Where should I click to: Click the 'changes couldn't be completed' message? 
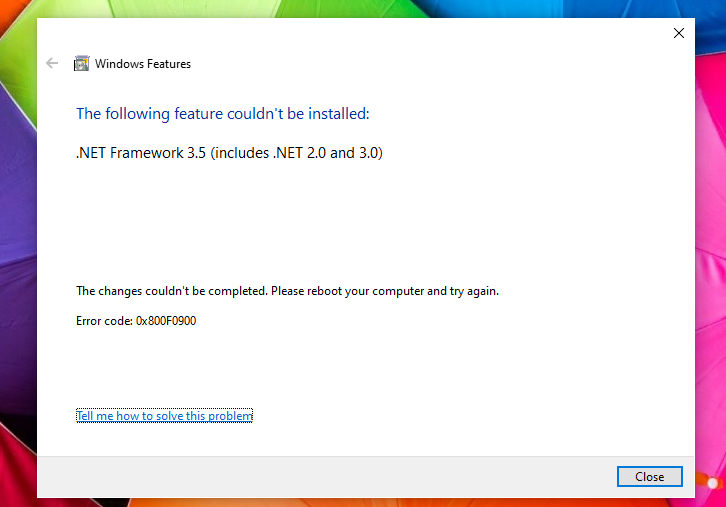click(x=287, y=291)
